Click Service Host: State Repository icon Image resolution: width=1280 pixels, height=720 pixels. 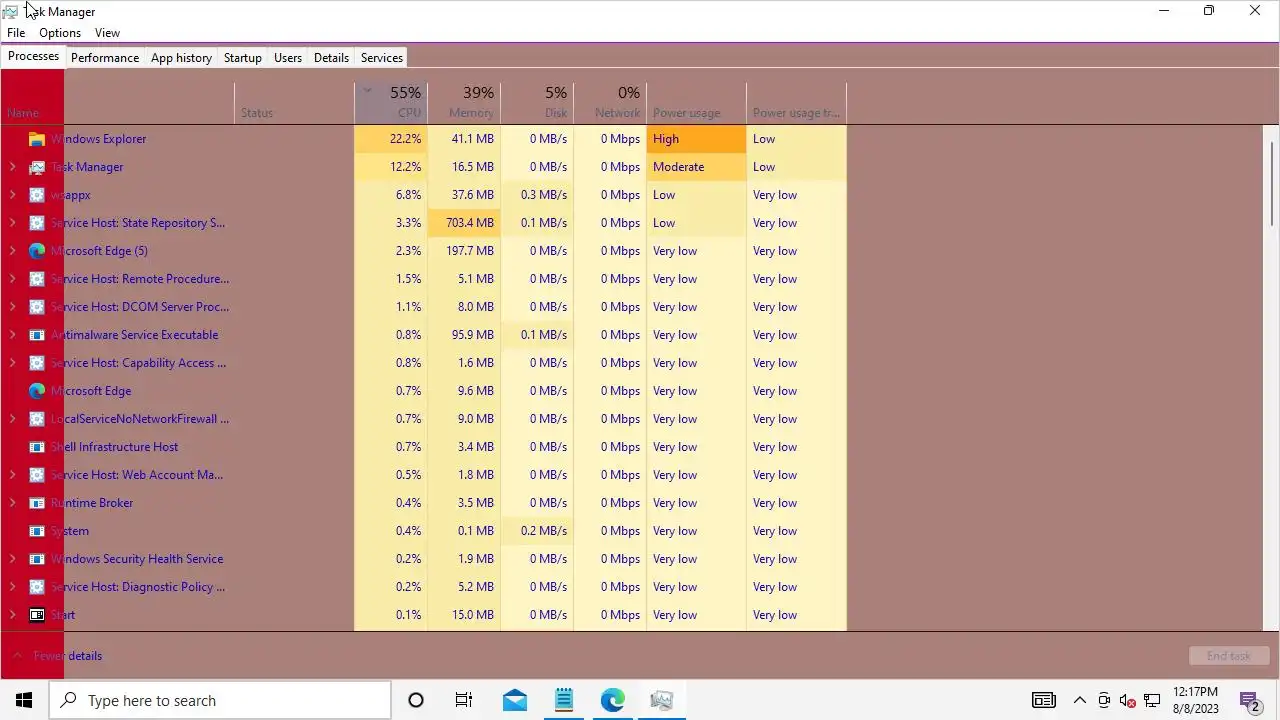(x=37, y=223)
